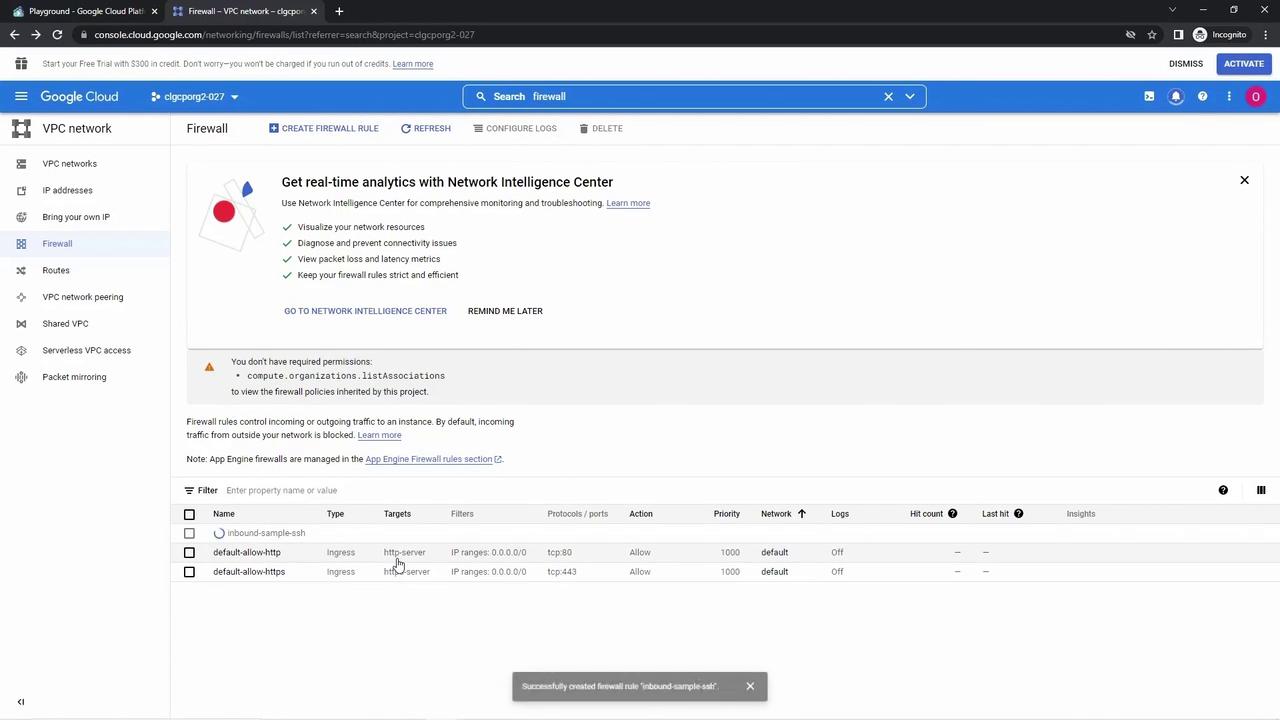Click Learn more in the free trial banner

click(413, 64)
